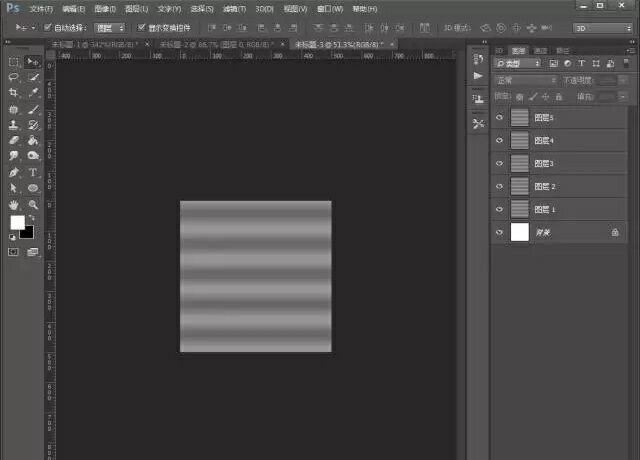Viewport: 640px width, 460px height.
Task: Select the Lasso tool
Action: coord(14,77)
